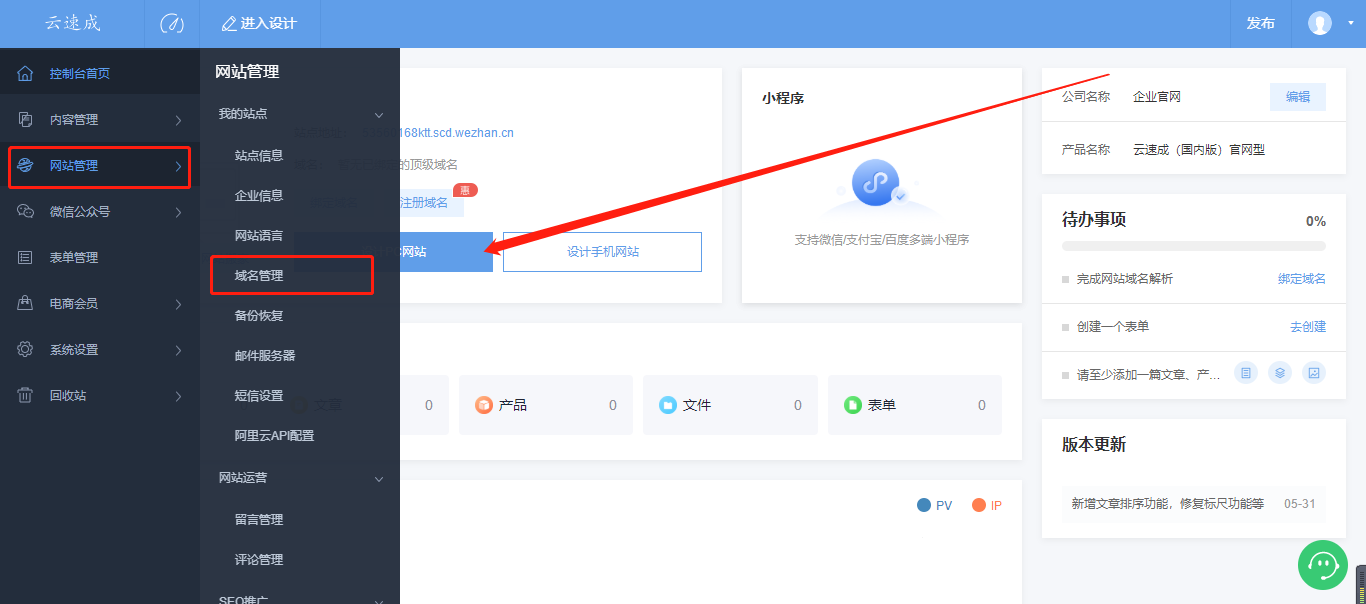Expand the 回收站 chevron arrow
The width and height of the screenshot is (1366, 604).
[178, 396]
